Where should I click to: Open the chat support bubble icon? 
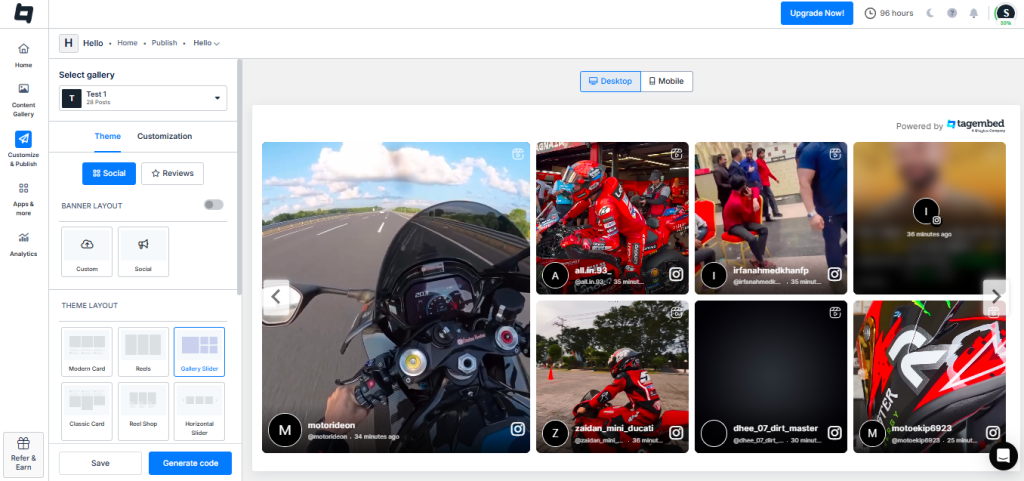(1002, 456)
